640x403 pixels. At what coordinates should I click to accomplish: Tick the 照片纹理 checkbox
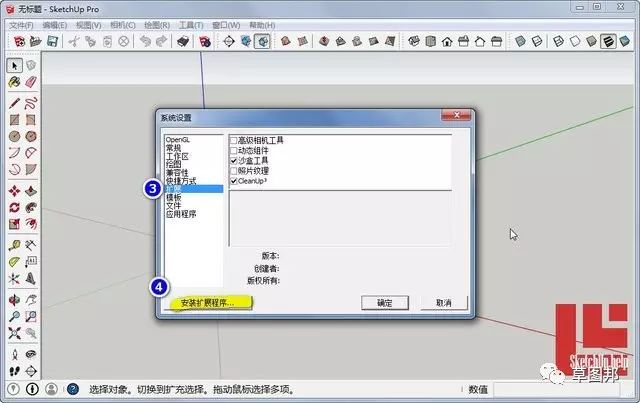pyautogui.click(x=234, y=171)
